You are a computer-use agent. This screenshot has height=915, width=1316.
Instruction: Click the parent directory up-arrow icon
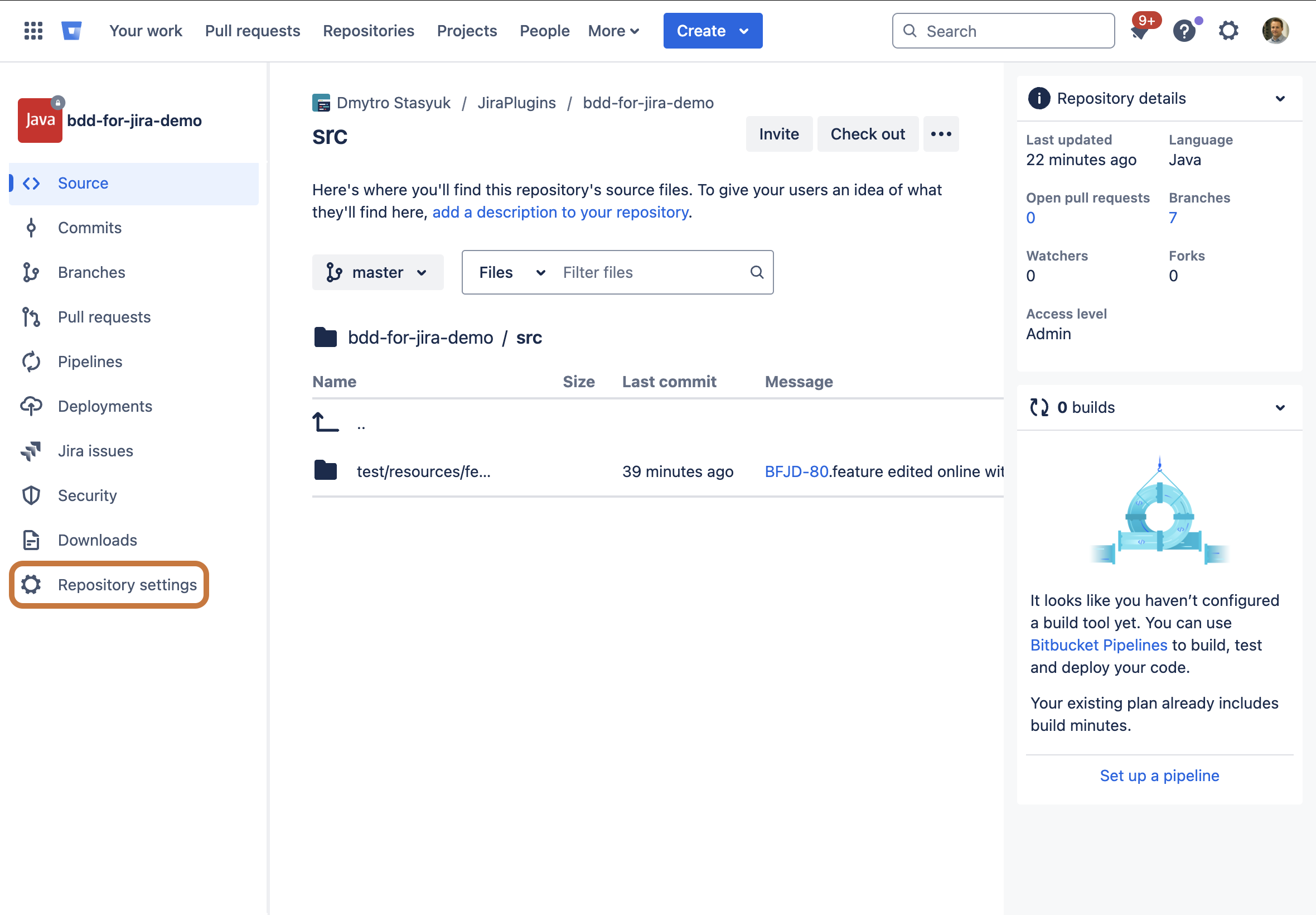(x=326, y=422)
